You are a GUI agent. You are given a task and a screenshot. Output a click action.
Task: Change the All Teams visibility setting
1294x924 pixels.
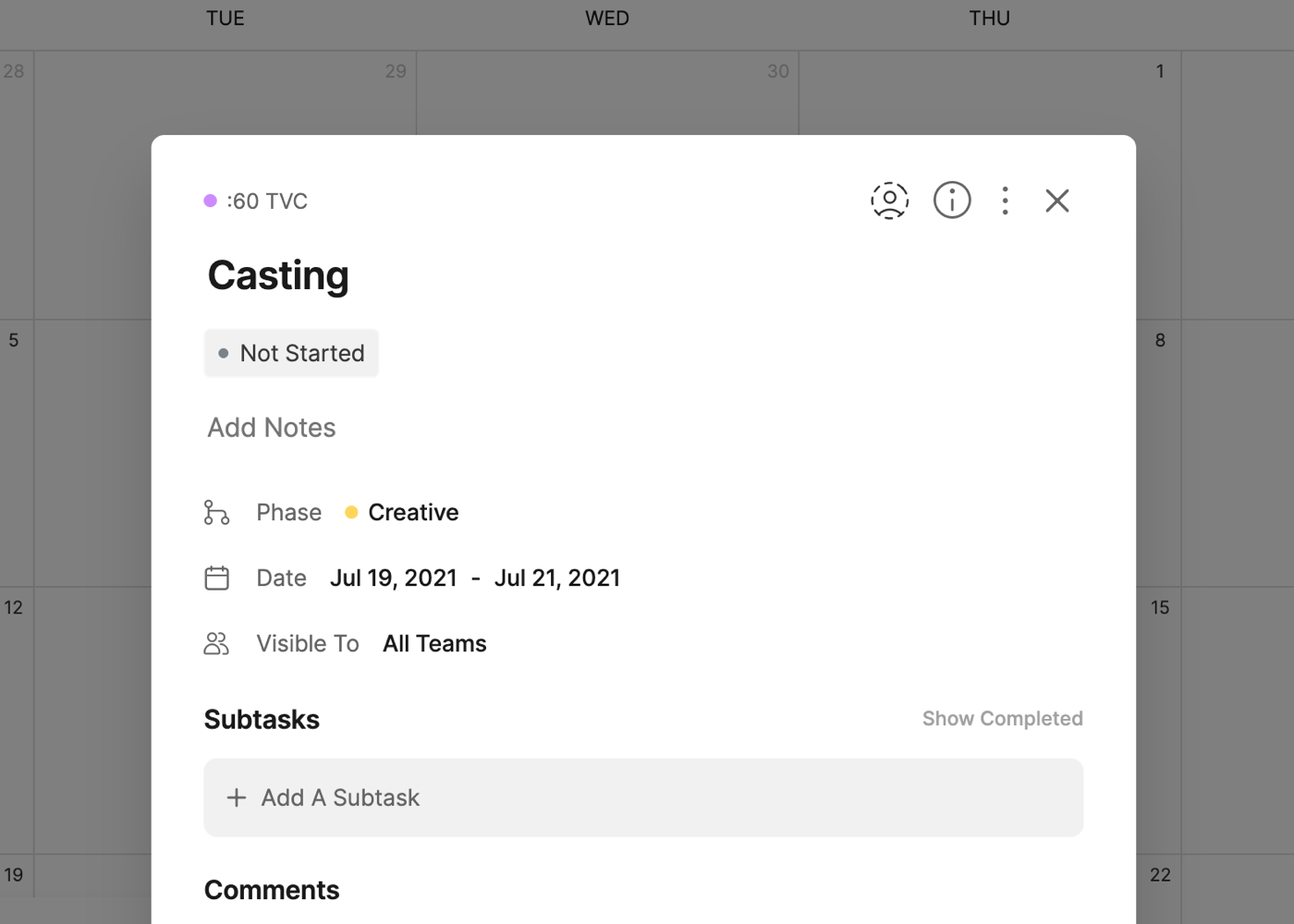coord(434,644)
